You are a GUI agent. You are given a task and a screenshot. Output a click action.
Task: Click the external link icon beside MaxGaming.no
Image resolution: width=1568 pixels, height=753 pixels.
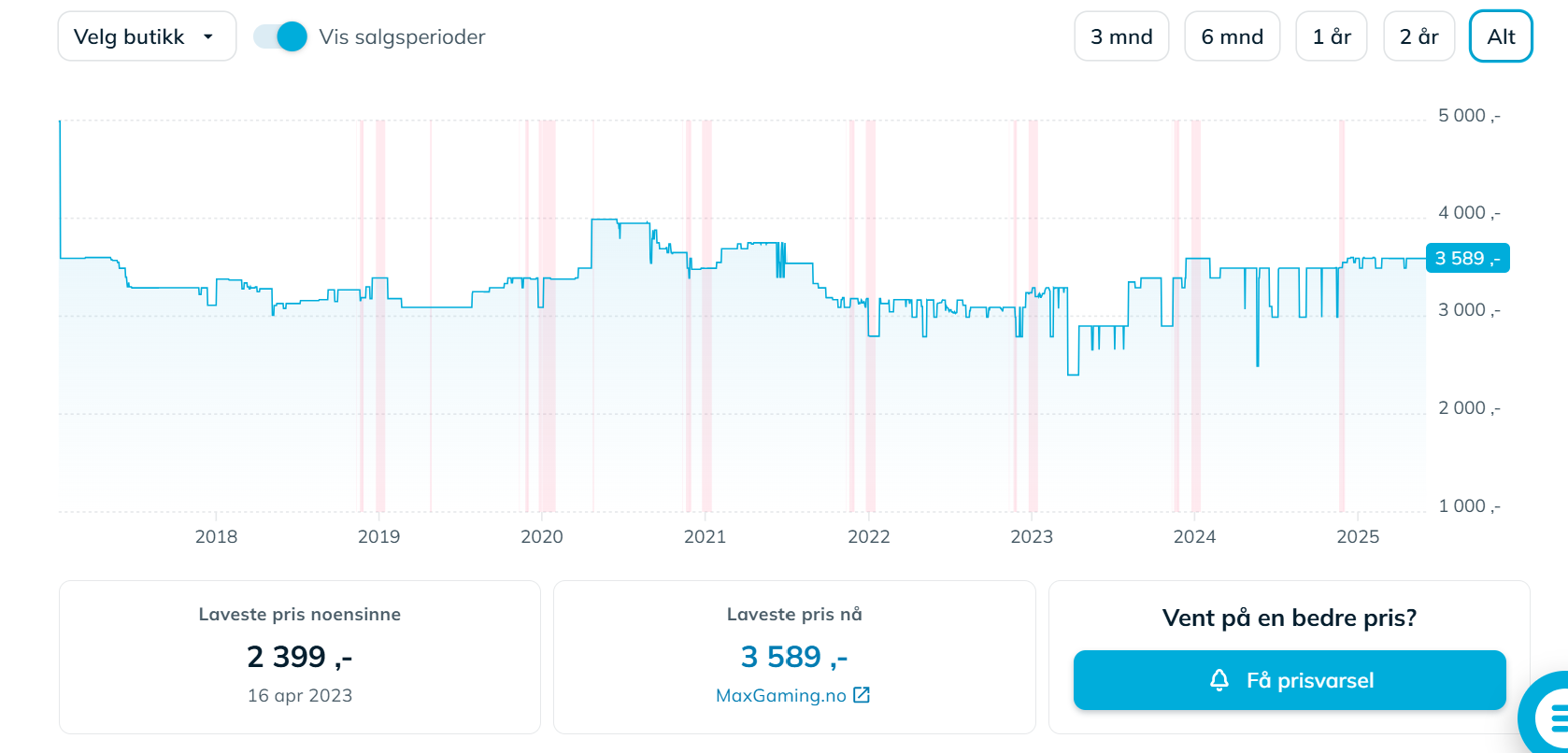[x=862, y=695]
